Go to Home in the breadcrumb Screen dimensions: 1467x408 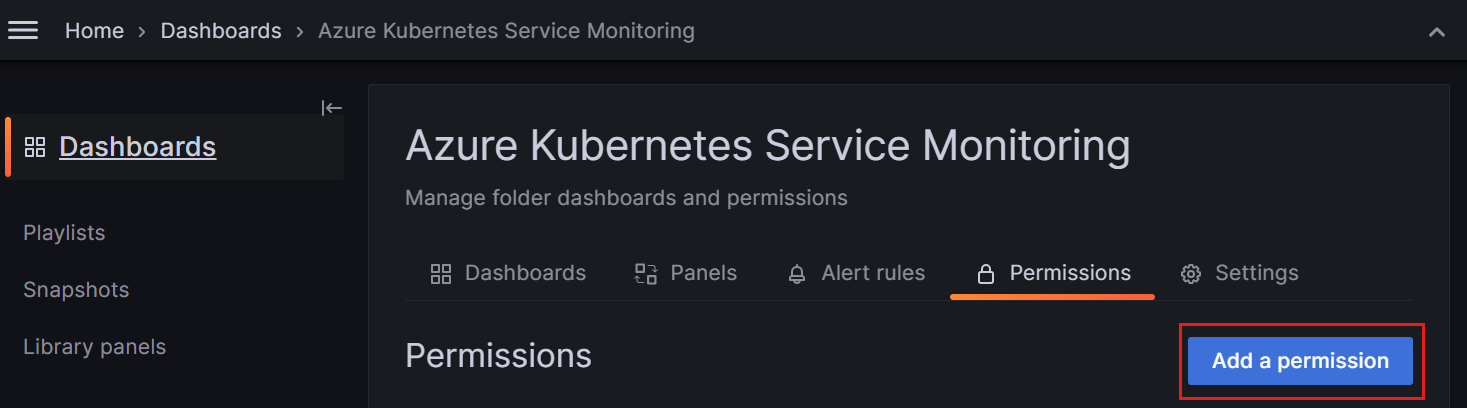pyautogui.click(x=94, y=31)
